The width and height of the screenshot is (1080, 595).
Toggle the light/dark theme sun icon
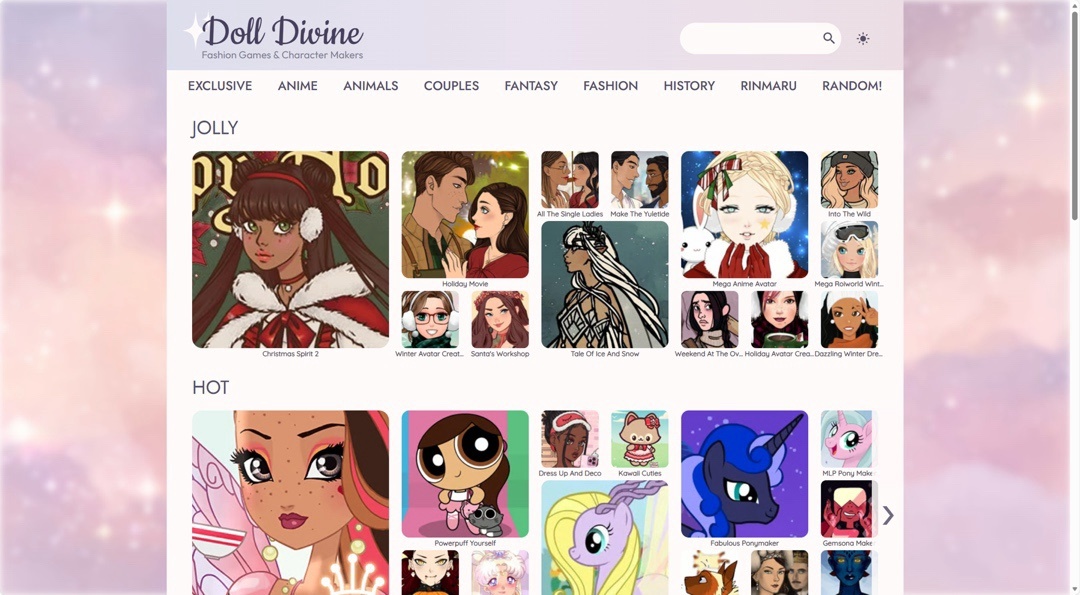click(x=862, y=39)
